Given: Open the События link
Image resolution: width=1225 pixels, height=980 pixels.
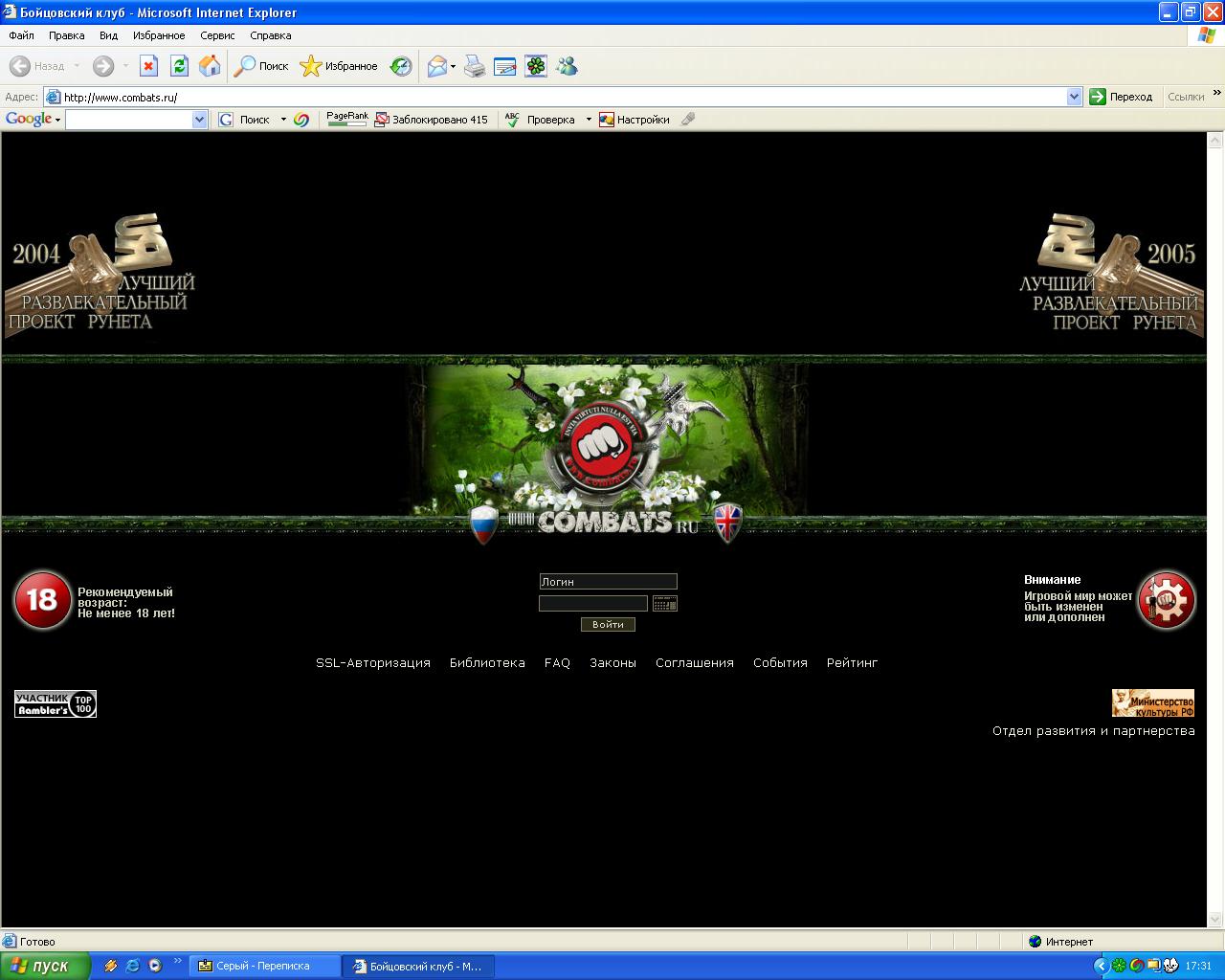Looking at the screenshot, I should point(780,662).
